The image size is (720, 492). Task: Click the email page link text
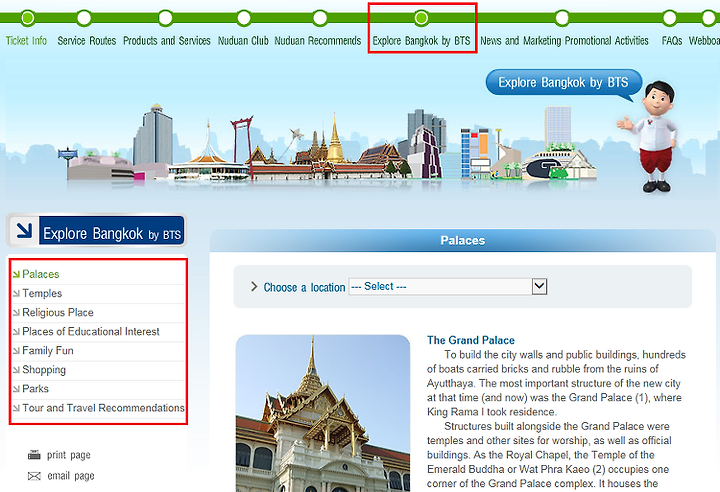tap(71, 476)
